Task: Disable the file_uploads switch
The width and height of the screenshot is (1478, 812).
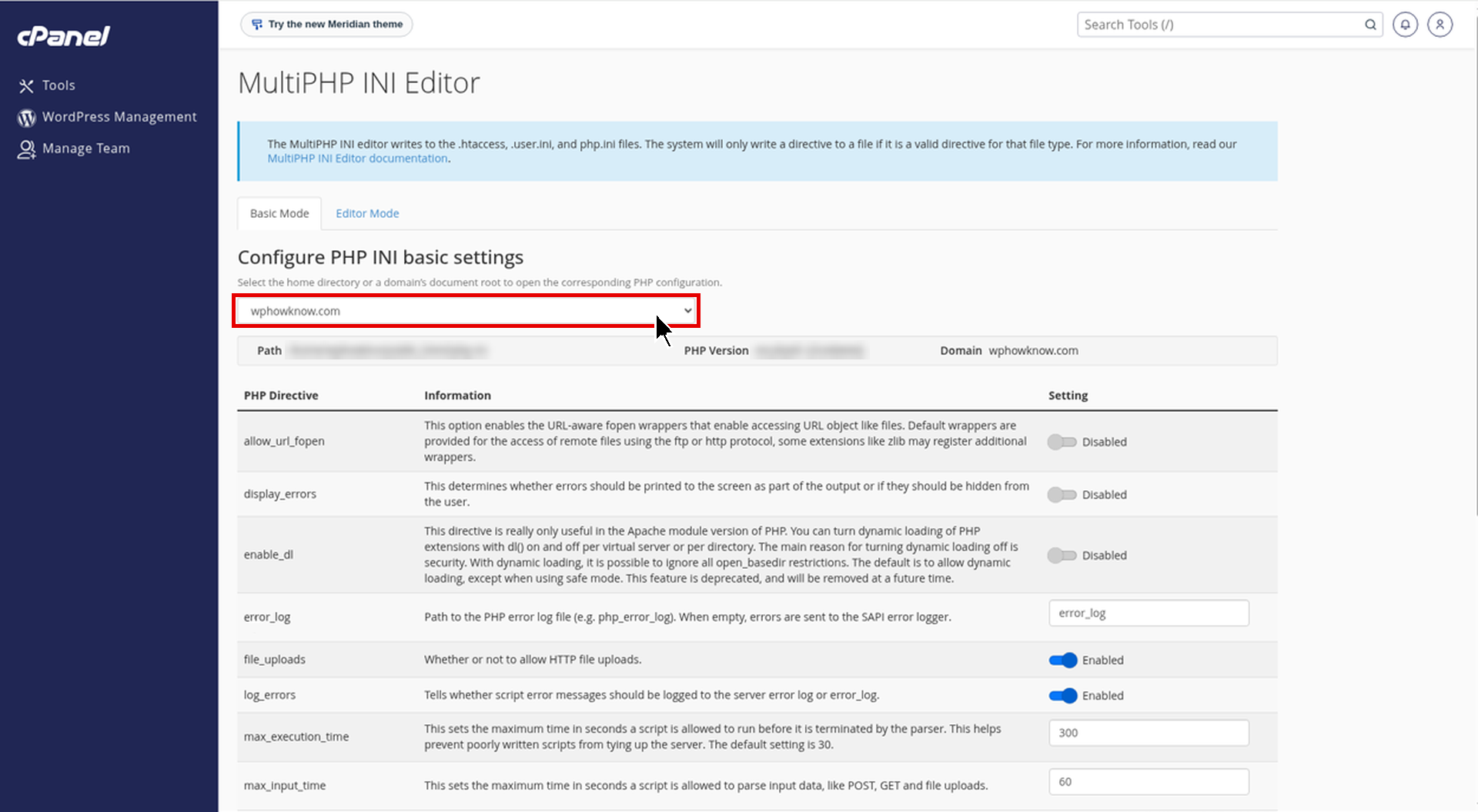Action: pos(1063,660)
